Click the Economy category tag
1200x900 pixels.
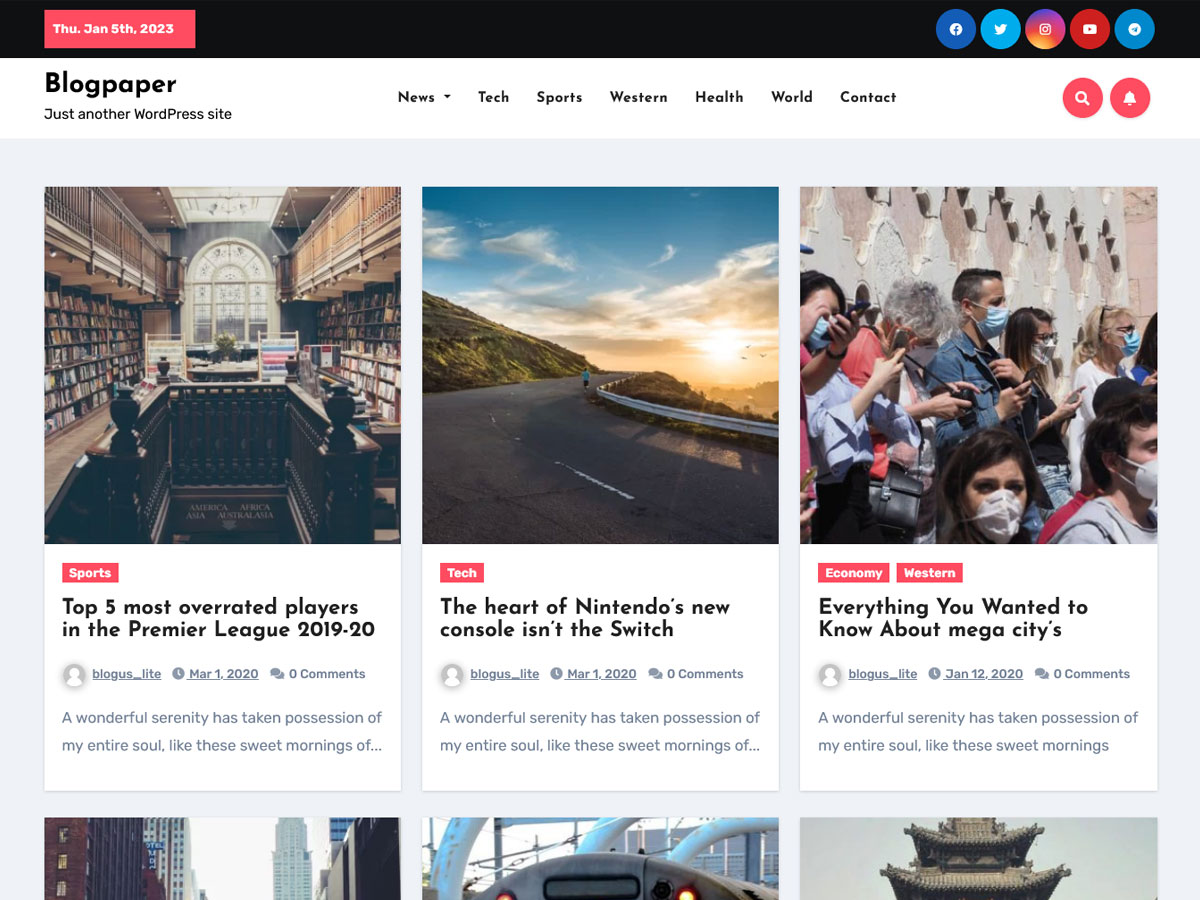point(853,572)
